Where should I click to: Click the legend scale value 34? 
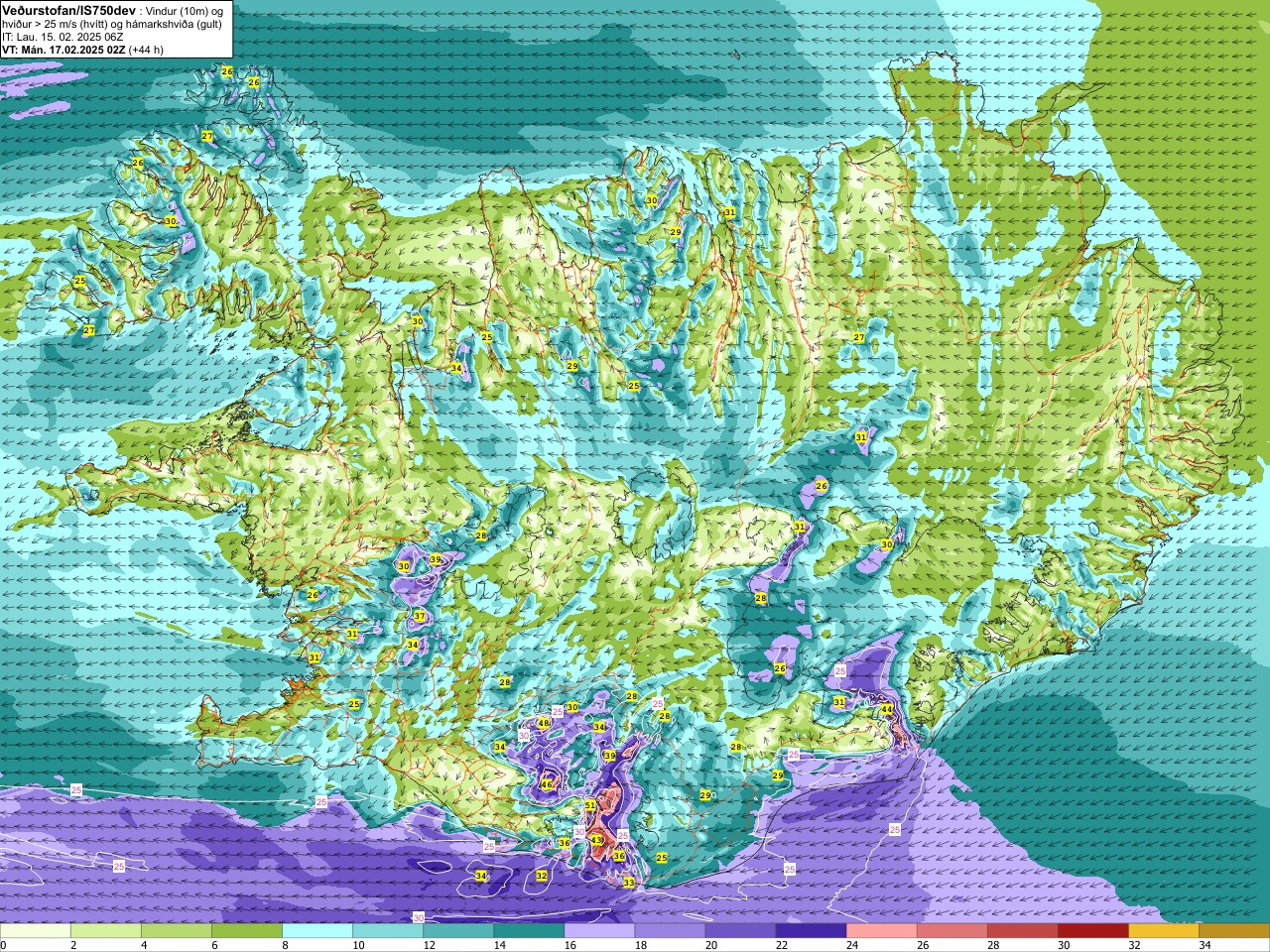[1205, 945]
